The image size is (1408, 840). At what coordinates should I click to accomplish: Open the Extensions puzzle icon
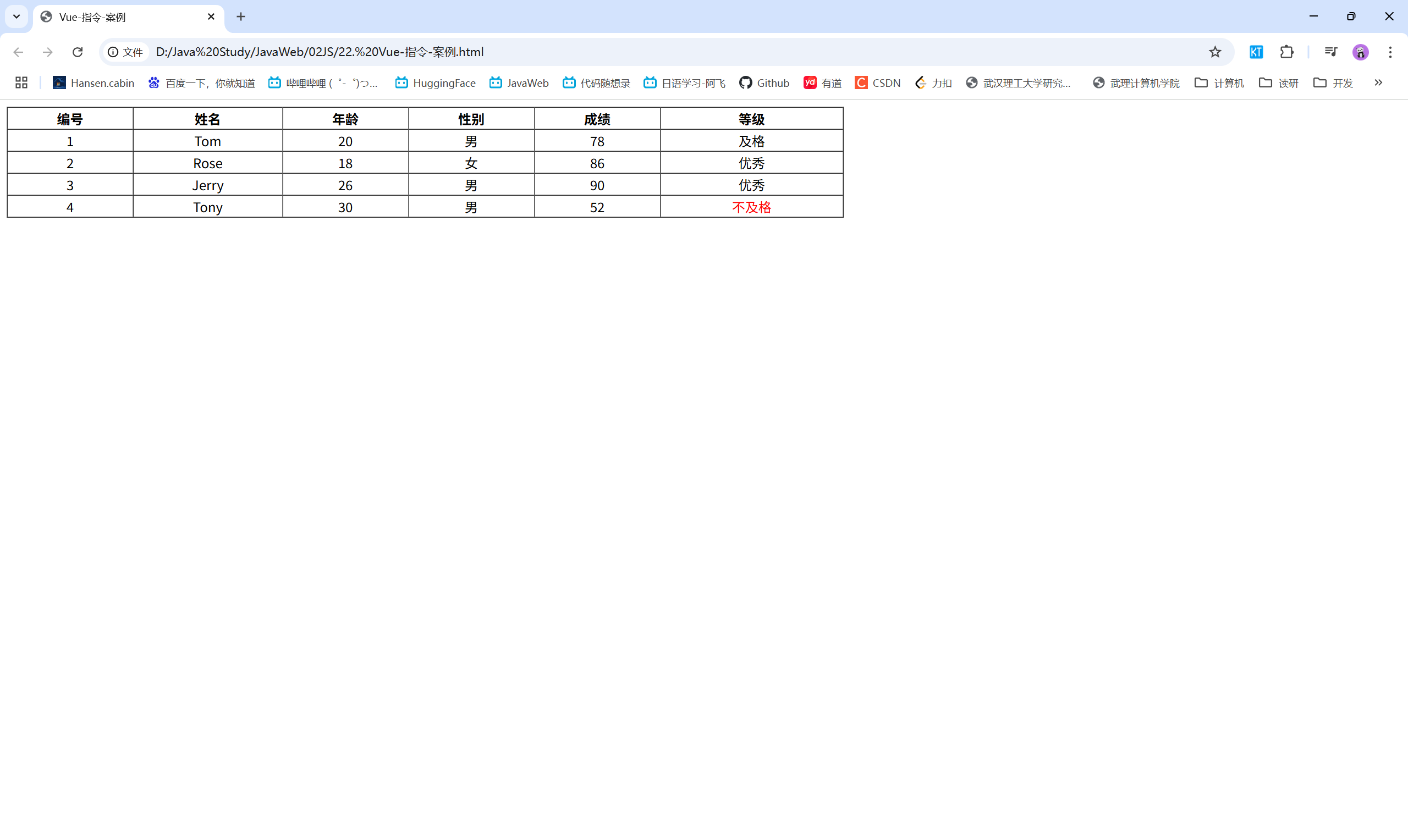(1286, 52)
